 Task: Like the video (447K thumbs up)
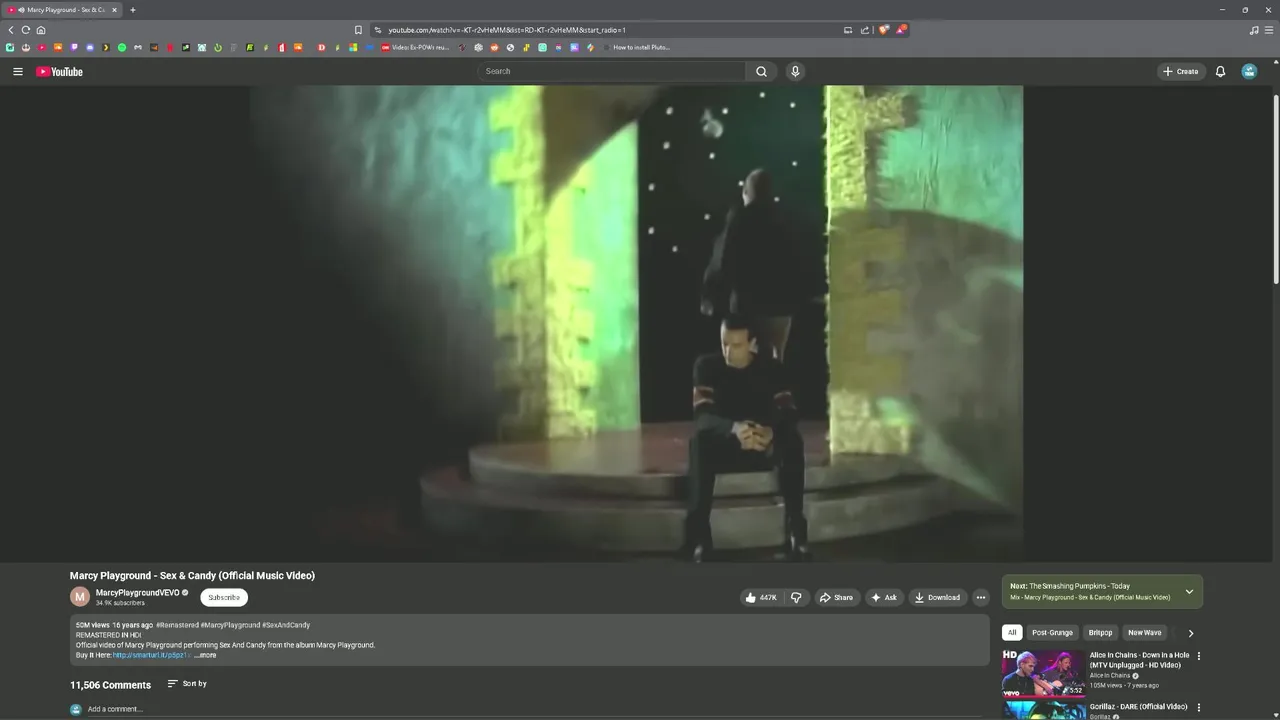pos(760,597)
